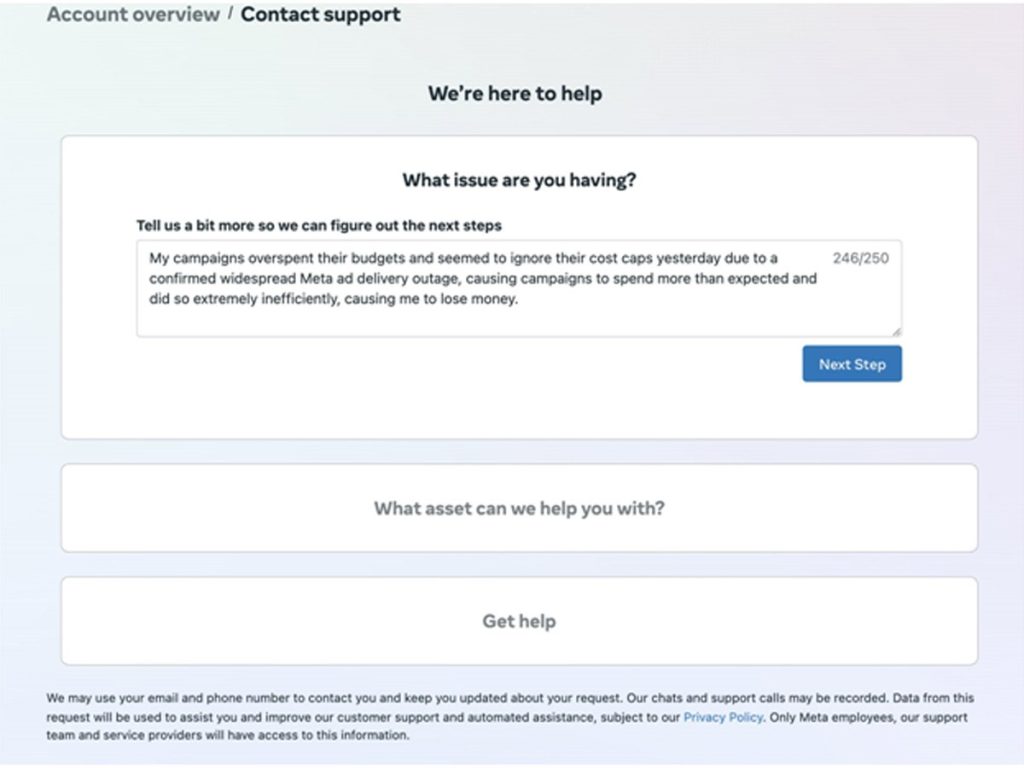This screenshot has height=768, width=1024.
Task: Click the breadcrumb slash separator
Action: click(x=230, y=15)
